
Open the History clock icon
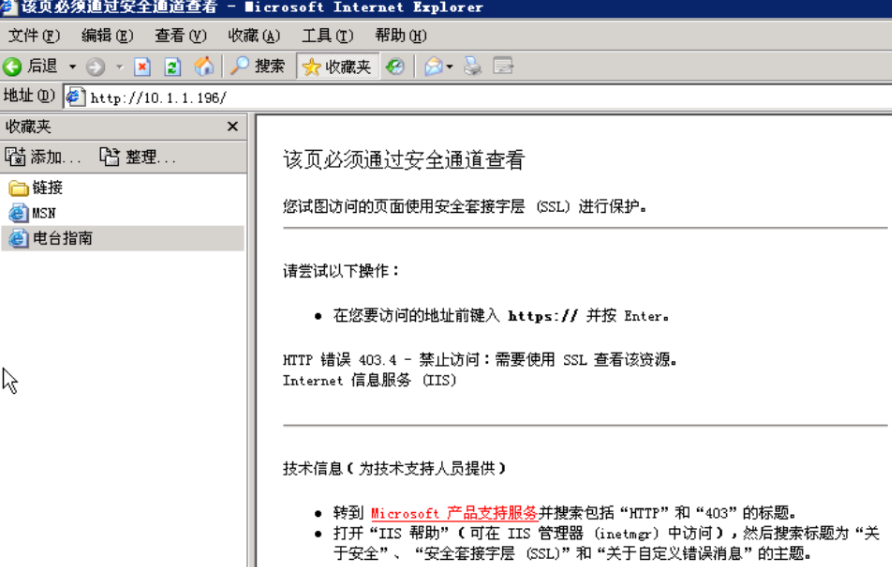(395, 67)
